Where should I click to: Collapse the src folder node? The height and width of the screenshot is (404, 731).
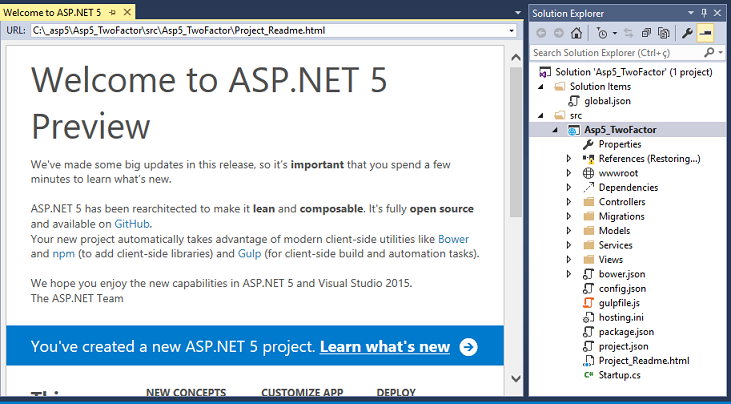point(541,116)
